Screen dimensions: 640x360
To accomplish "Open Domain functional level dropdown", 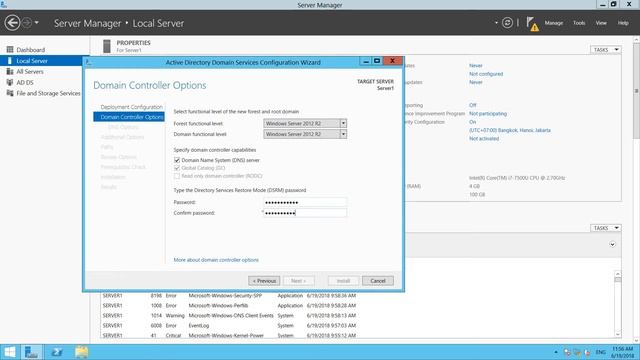I will tap(305, 134).
